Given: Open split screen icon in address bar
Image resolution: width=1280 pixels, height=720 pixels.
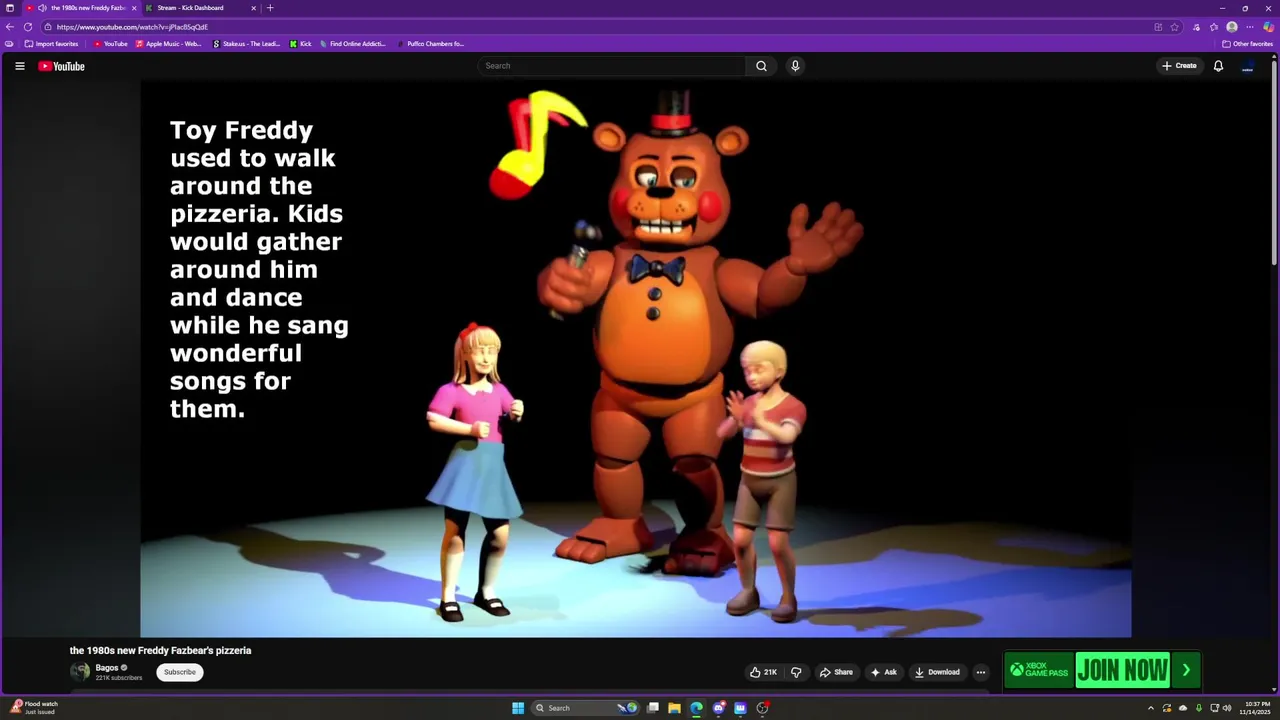Looking at the screenshot, I should click(x=1158, y=27).
